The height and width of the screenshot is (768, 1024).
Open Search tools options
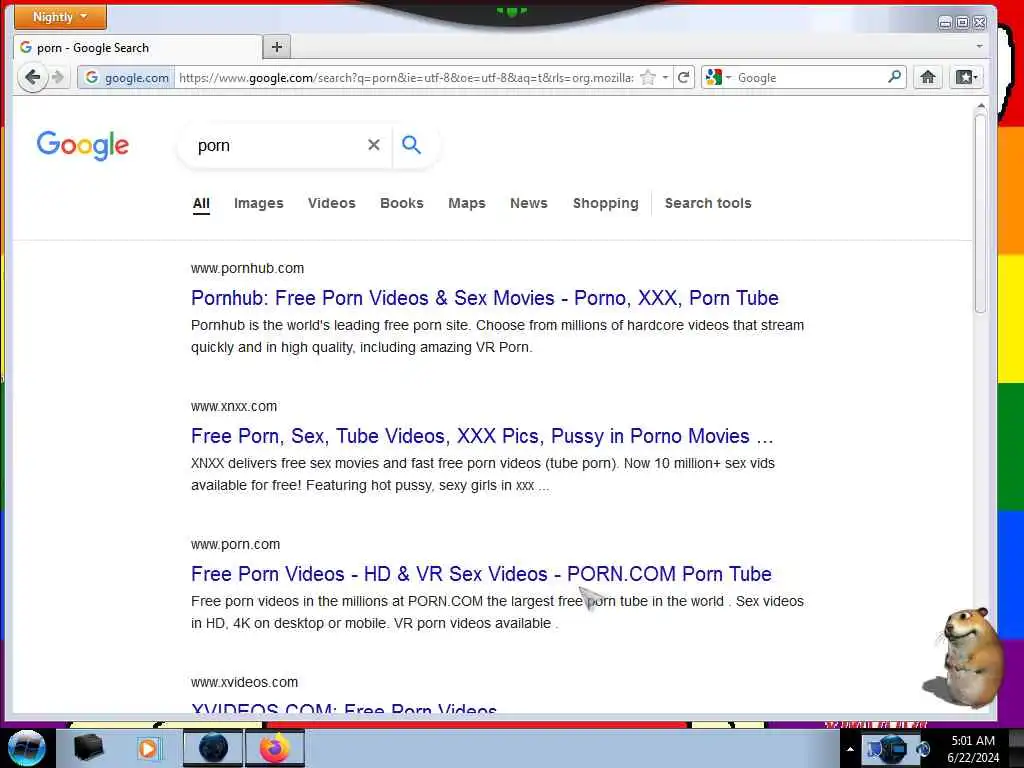708,203
